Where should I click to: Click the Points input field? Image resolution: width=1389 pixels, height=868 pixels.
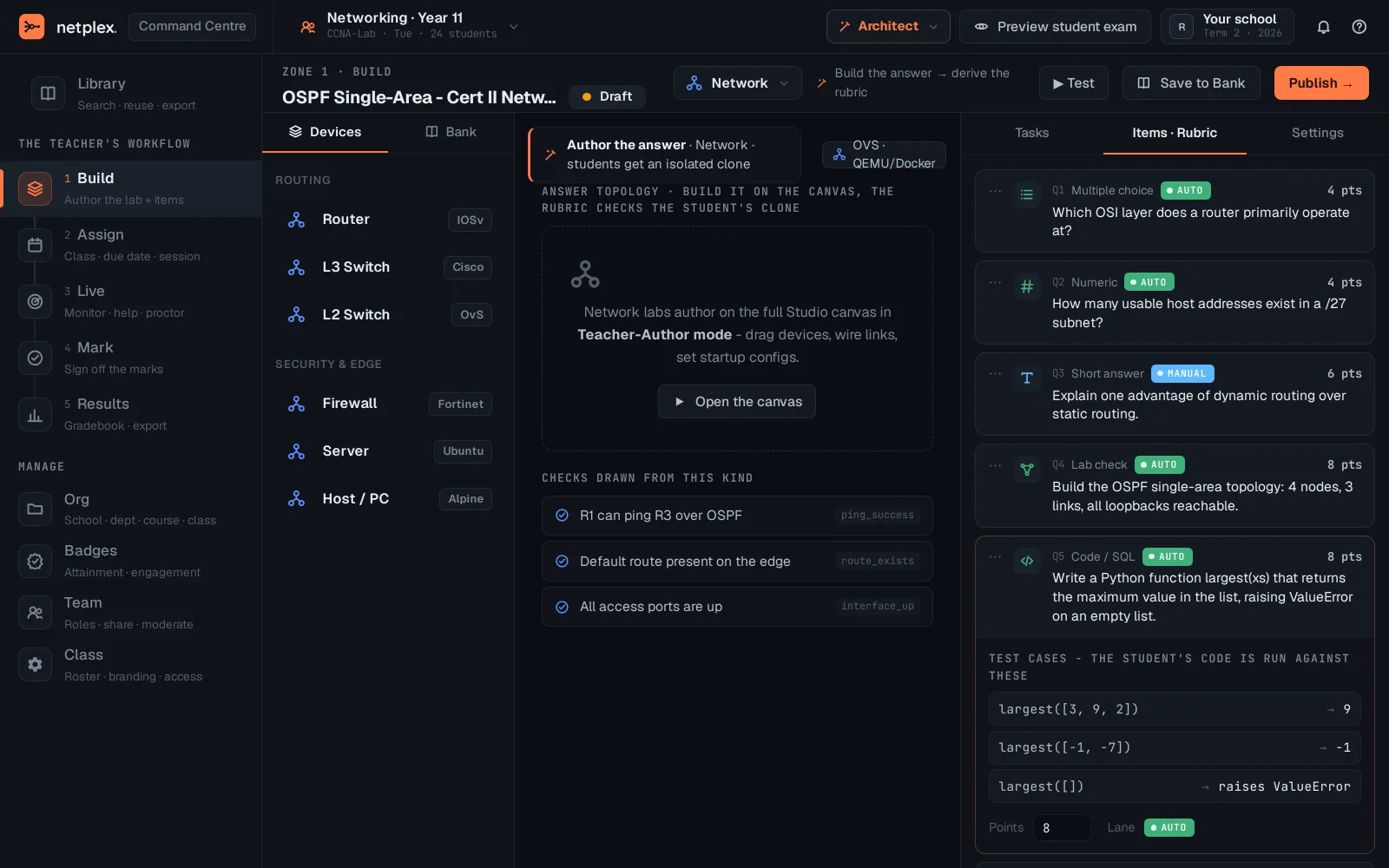coord(1062,828)
